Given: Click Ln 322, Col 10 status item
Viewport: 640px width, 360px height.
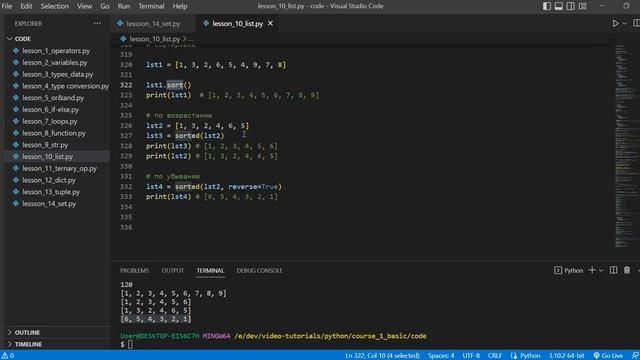Looking at the screenshot, I should tap(382, 356).
